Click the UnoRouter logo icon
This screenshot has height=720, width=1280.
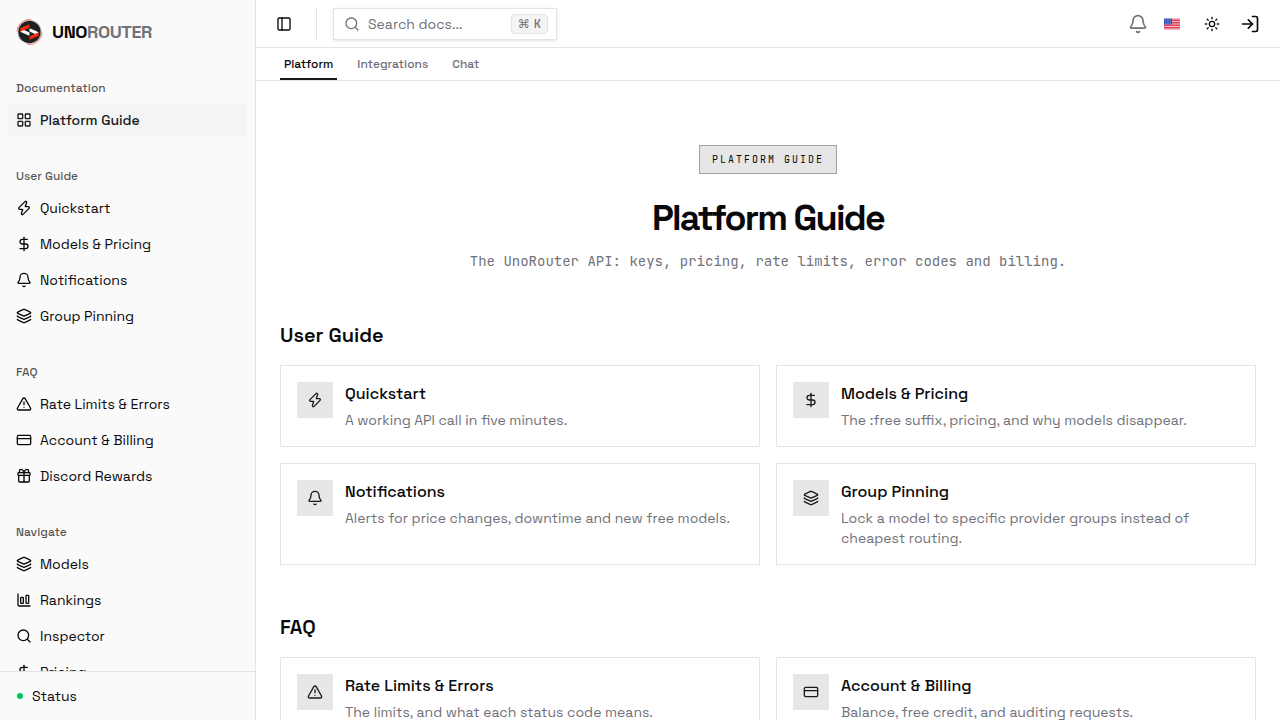tap(30, 32)
